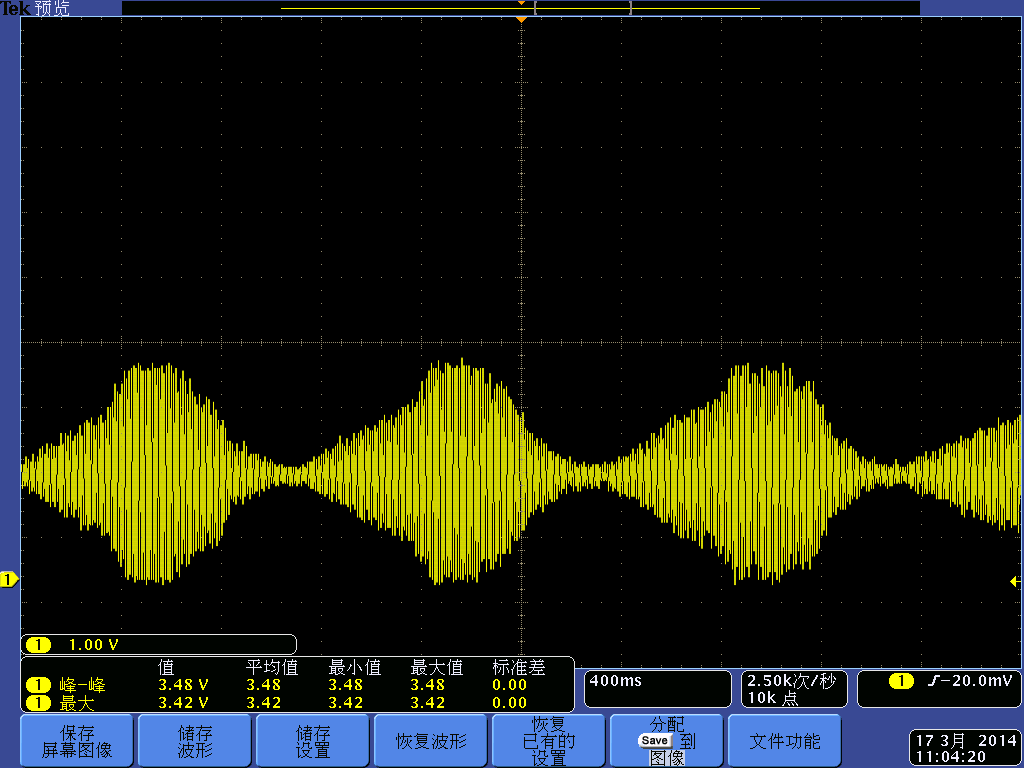Click the 保存屏幕图像 button
The image size is (1024, 768).
(x=77, y=741)
